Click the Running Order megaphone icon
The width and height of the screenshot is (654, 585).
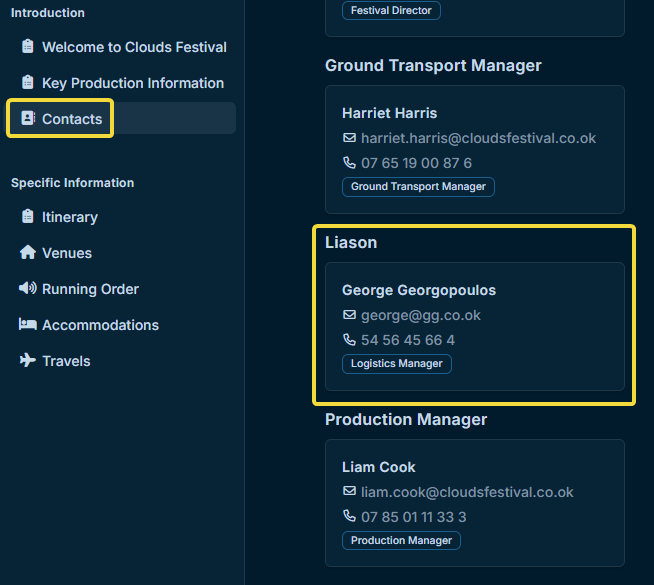click(x=28, y=288)
